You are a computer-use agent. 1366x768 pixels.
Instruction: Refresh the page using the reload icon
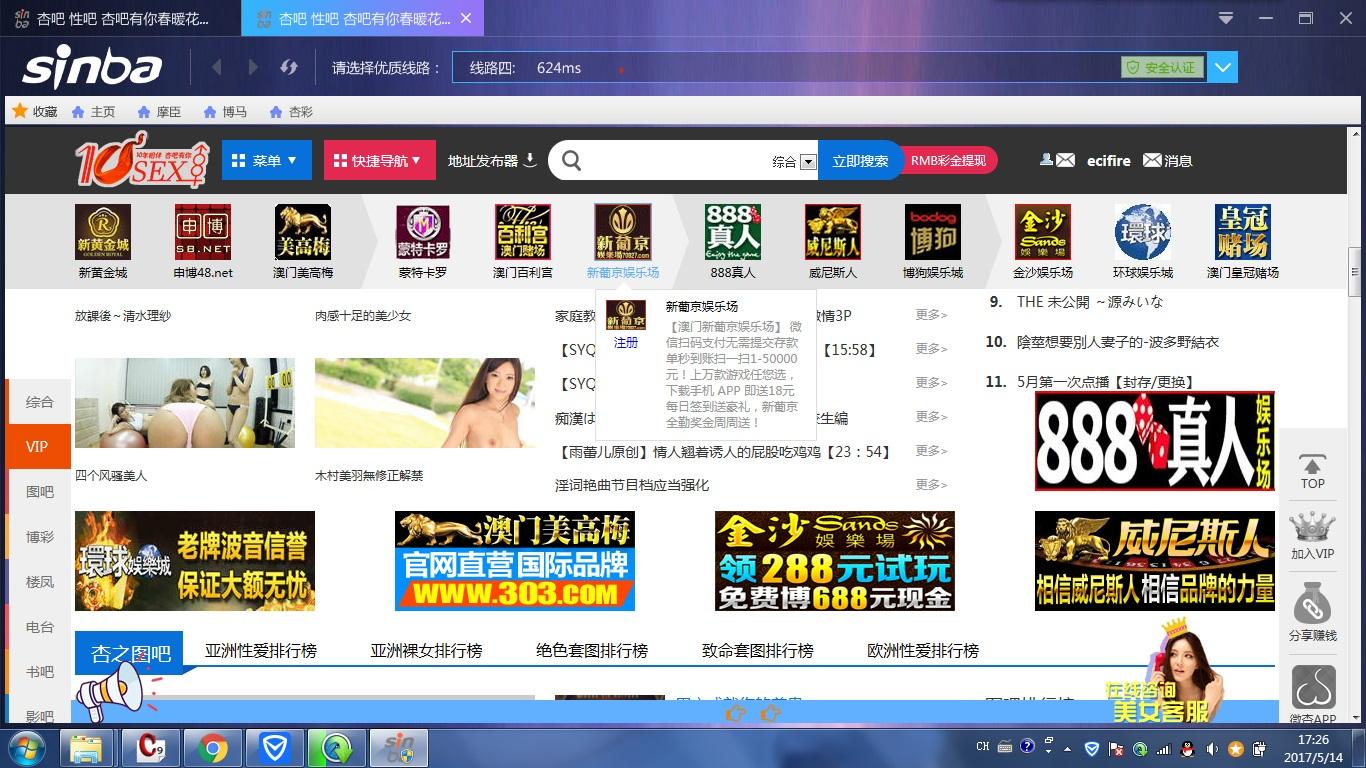[x=289, y=67]
